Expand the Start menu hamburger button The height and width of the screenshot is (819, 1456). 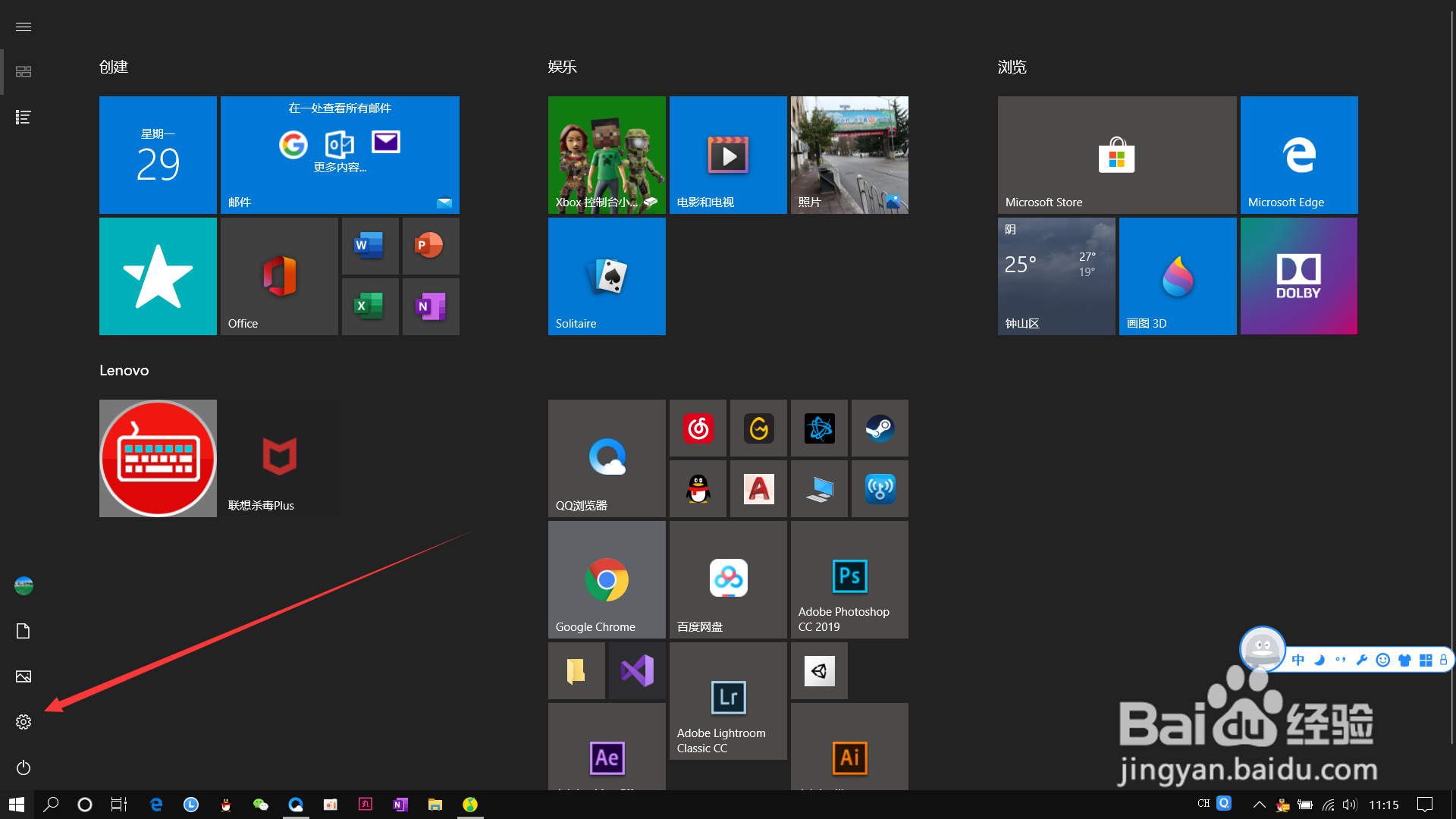24,27
